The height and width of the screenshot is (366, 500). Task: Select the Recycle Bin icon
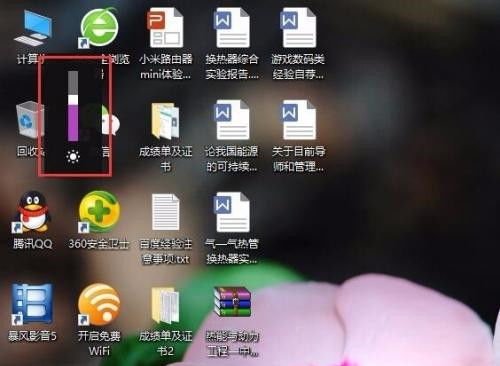(x=29, y=120)
